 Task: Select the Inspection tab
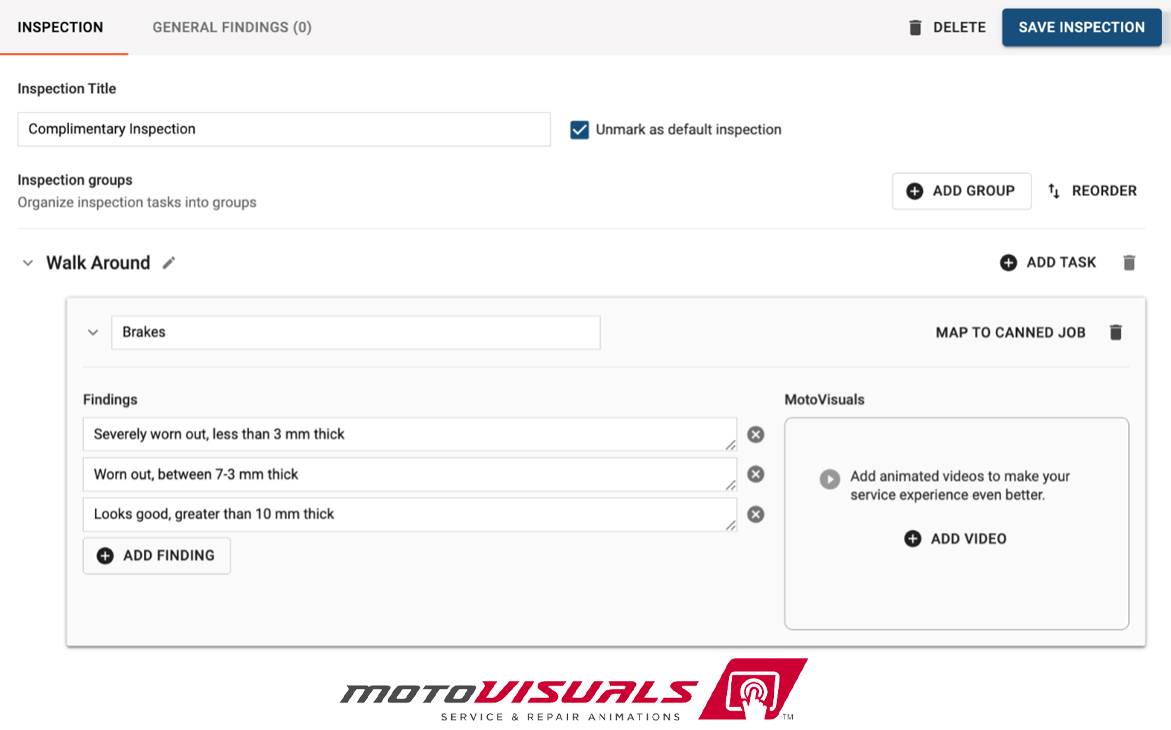pyautogui.click(x=60, y=27)
